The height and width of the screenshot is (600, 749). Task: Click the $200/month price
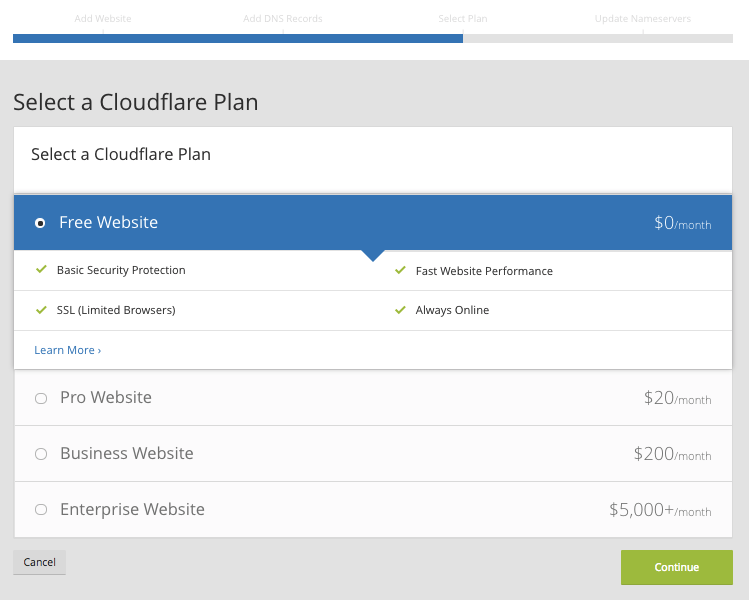pos(673,454)
